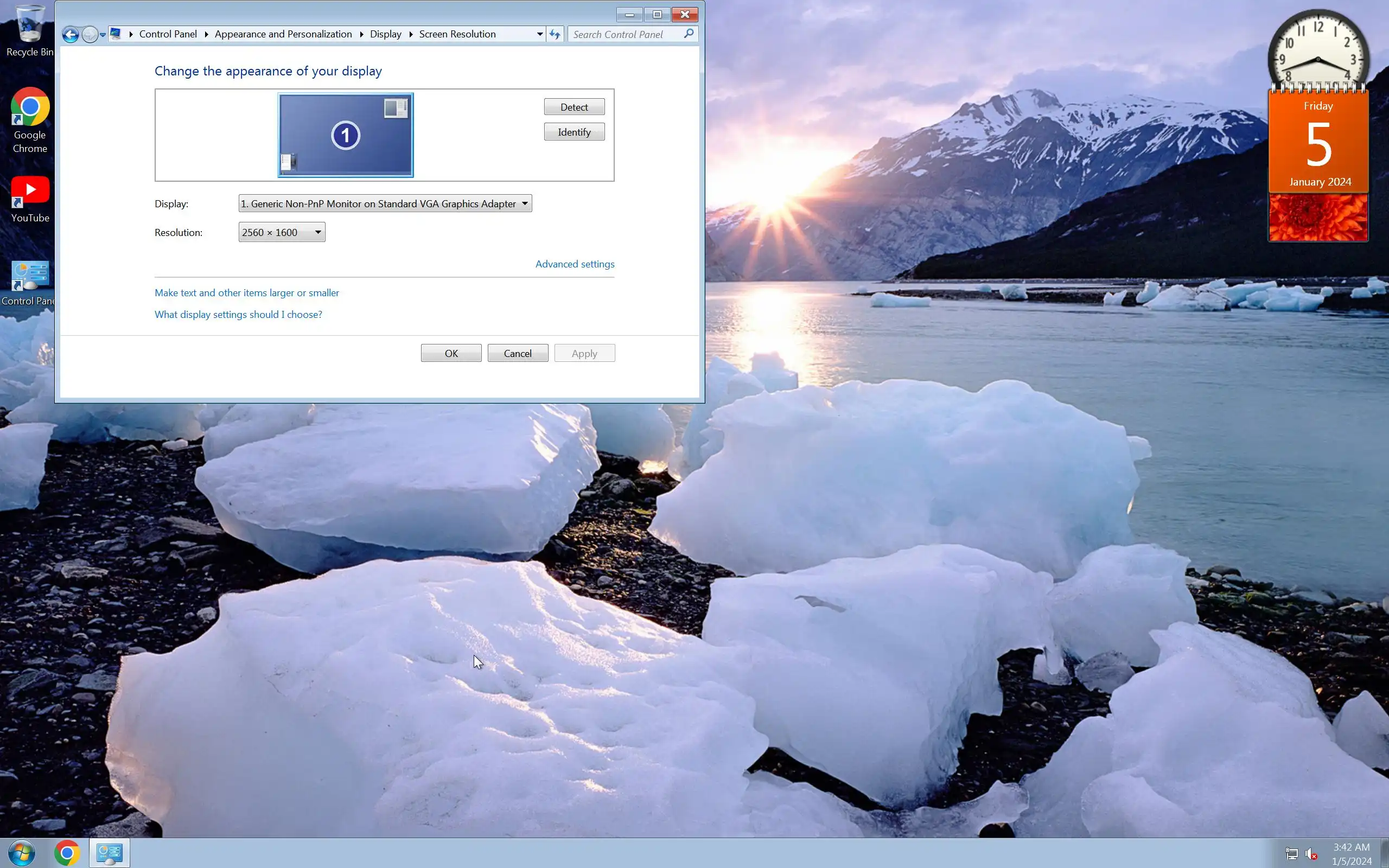
Task: Select monitor 1 preview thumbnail
Action: point(346,136)
